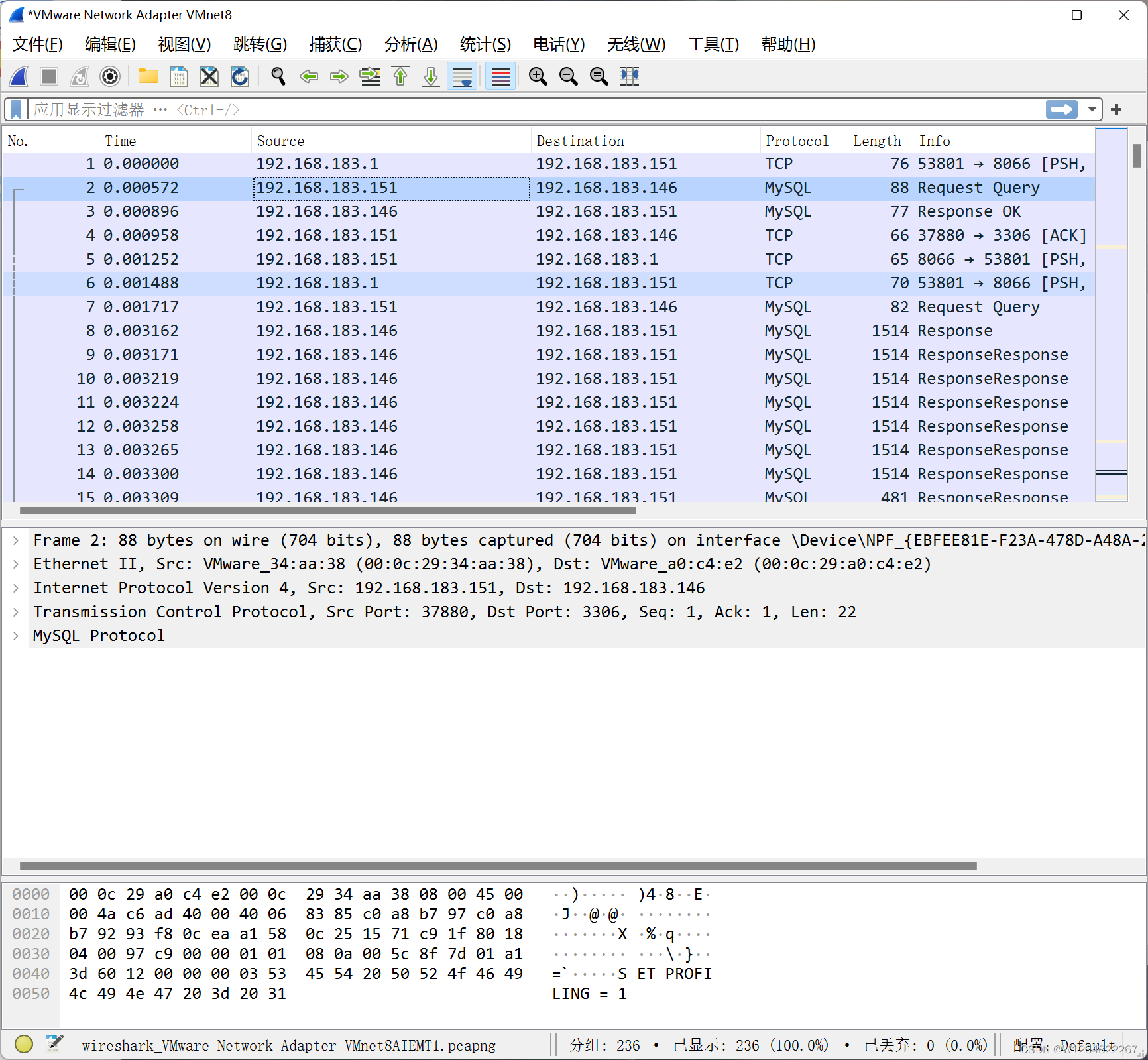
Task: Reload this capture file
Action: coord(239,76)
